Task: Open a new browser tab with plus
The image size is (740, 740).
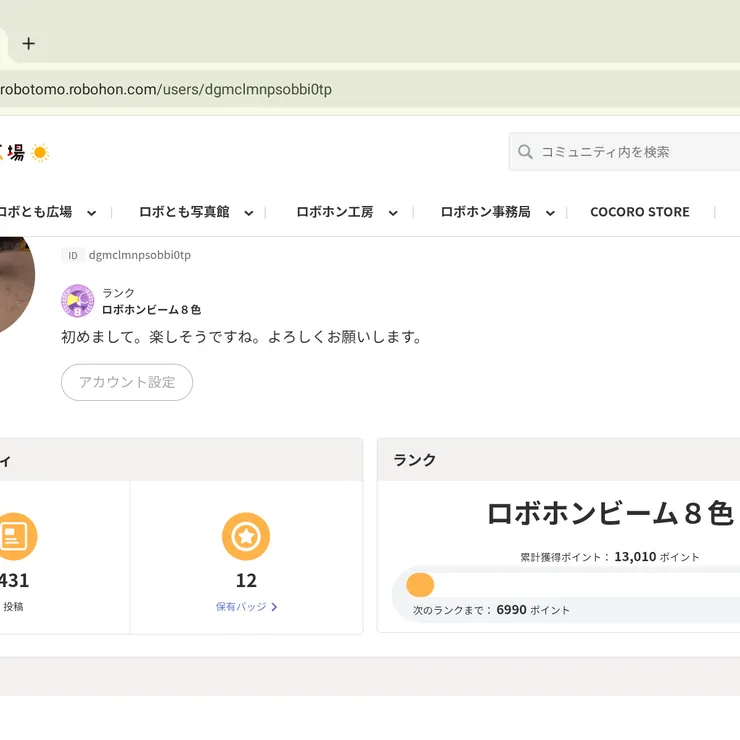Action: pyautogui.click(x=29, y=43)
